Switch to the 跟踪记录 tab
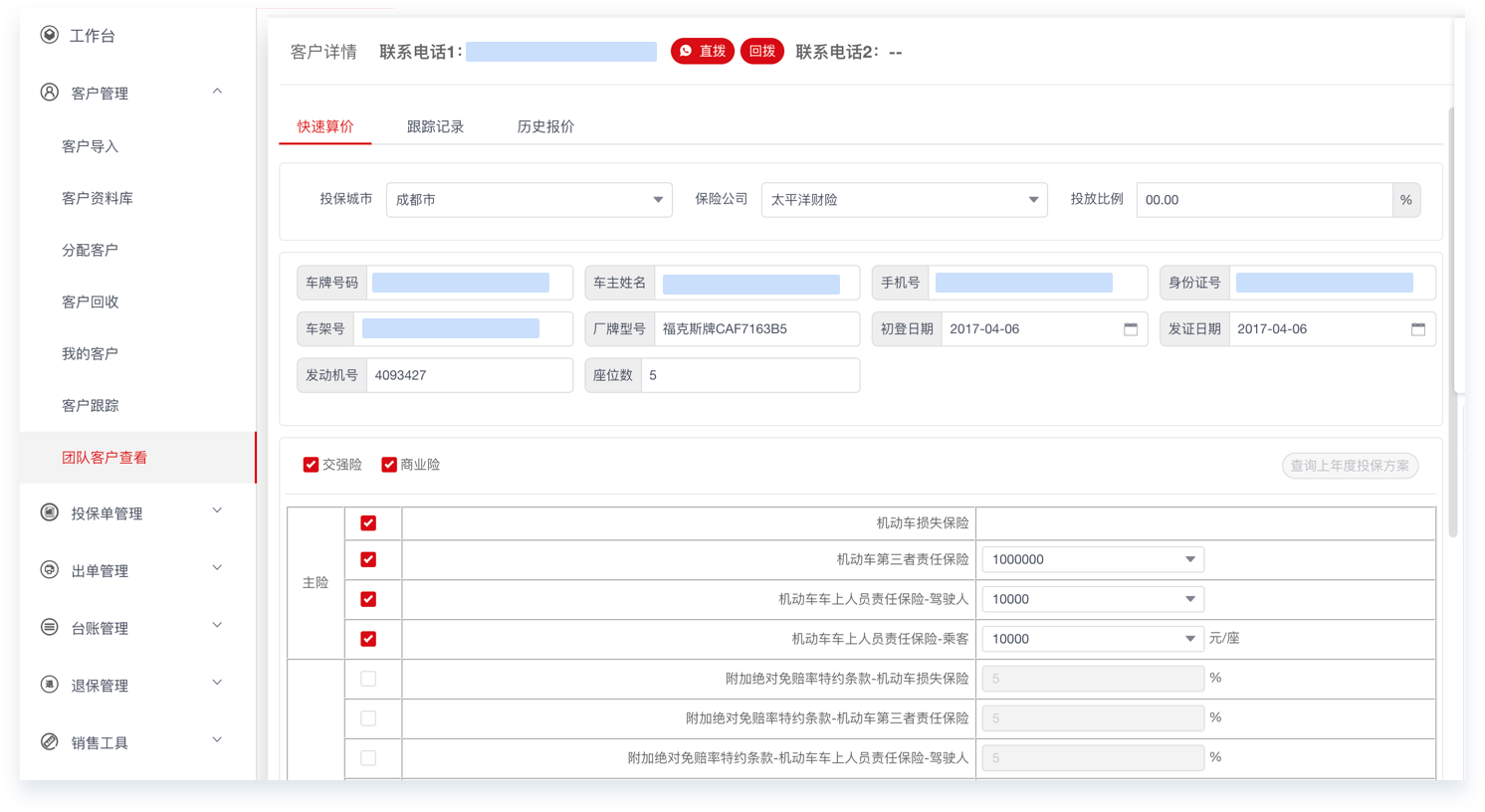The width and height of the screenshot is (1485, 812). [435, 126]
